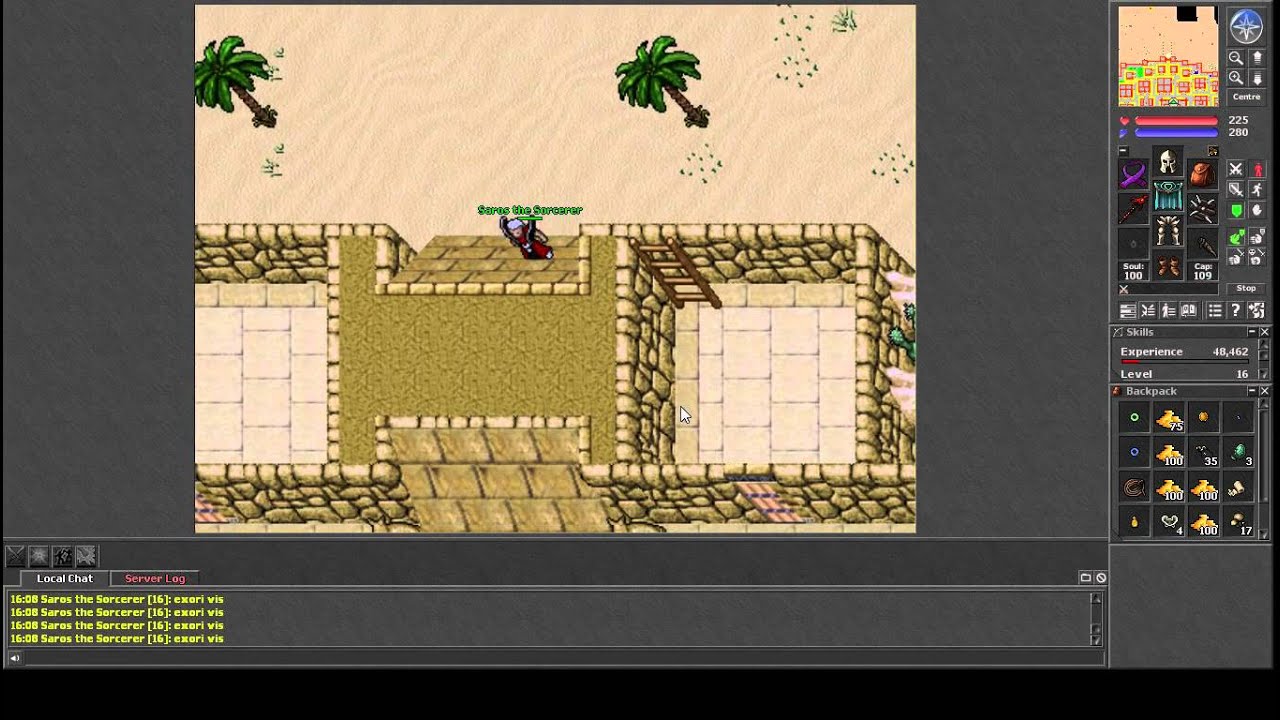Screen dimensions: 1280x720
Task: Open the Battle list button
Action: point(1147,311)
